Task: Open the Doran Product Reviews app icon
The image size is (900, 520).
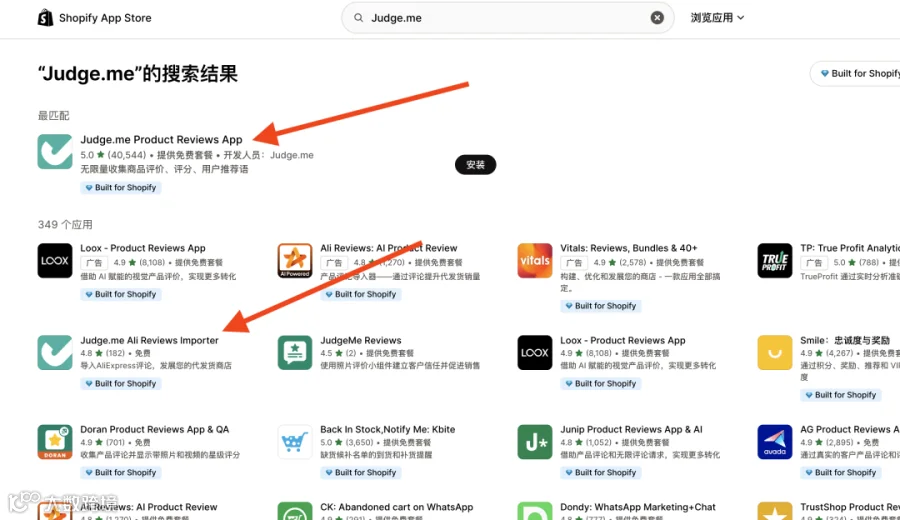Action: 55,442
